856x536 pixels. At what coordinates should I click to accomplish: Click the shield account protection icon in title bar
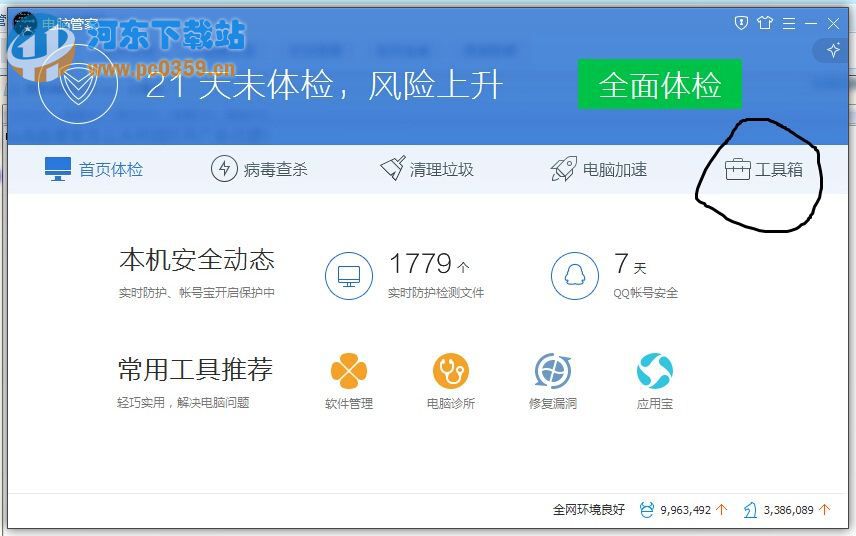coord(741,22)
